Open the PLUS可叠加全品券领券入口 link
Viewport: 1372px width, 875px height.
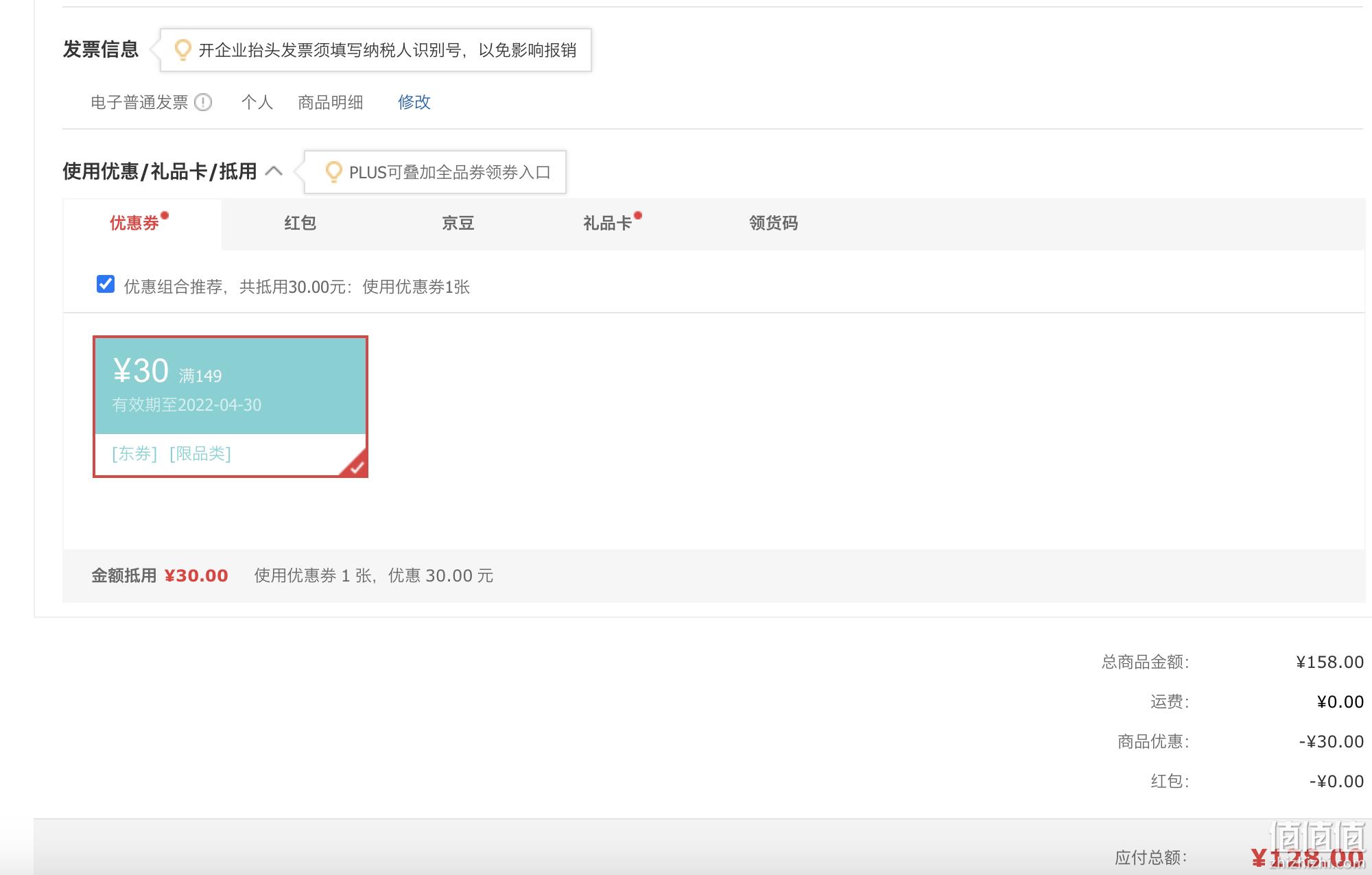click(x=450, y=172)
